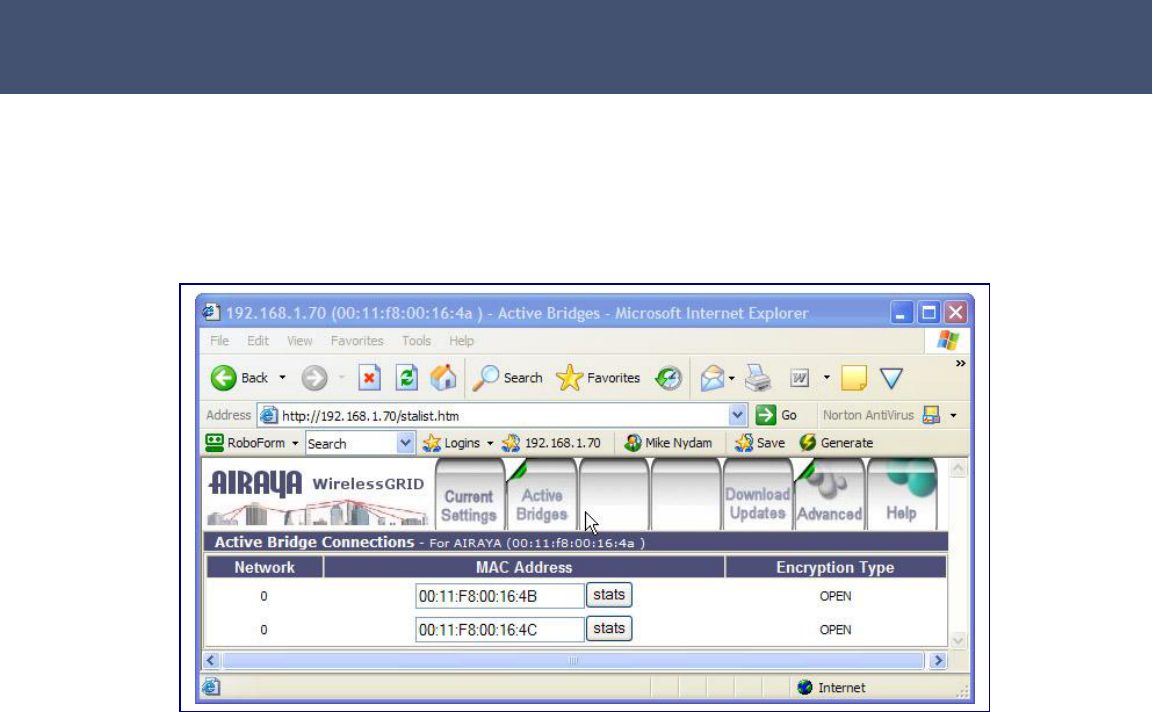The width and height of the screenshot is (1153, 712).
Task: Click the MAC field 00:11:F8:00:16:4B
Action: (x=500, y=596)
